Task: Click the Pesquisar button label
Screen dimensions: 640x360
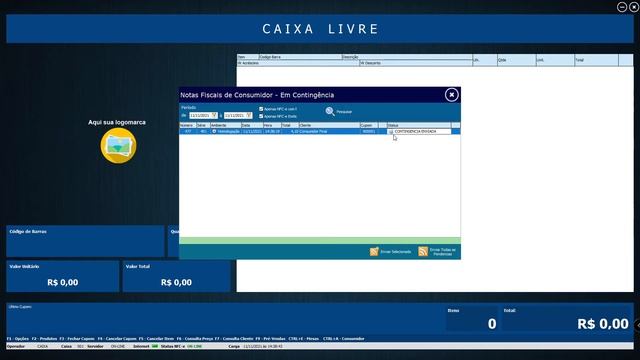Action: 344,112
